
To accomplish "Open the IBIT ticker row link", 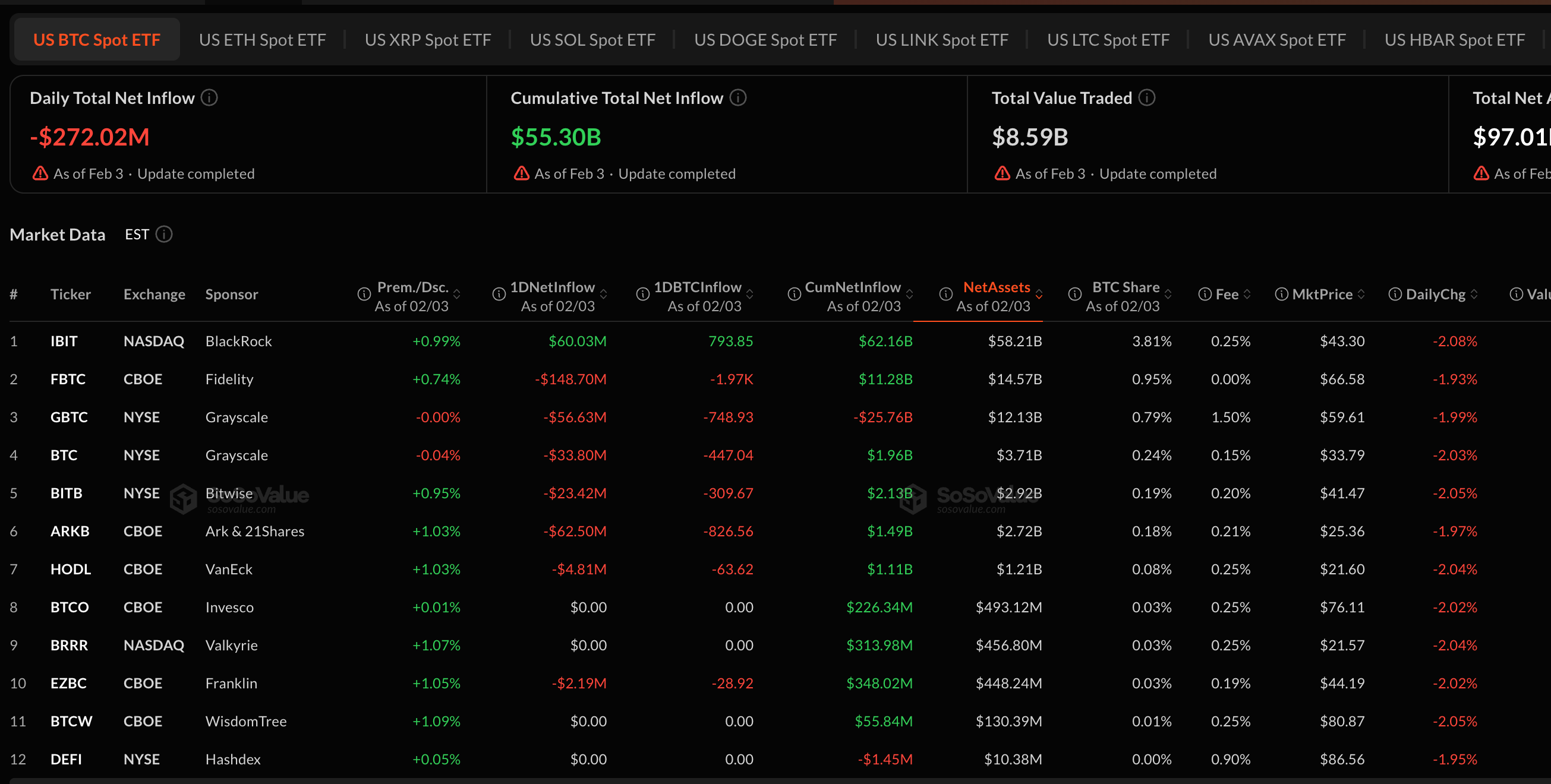I will (64, 341).
